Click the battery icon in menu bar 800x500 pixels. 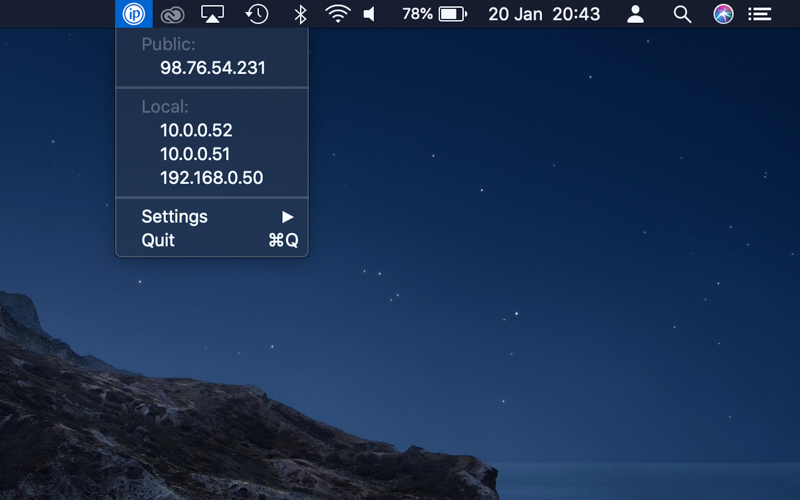click(x=453, y=14)
